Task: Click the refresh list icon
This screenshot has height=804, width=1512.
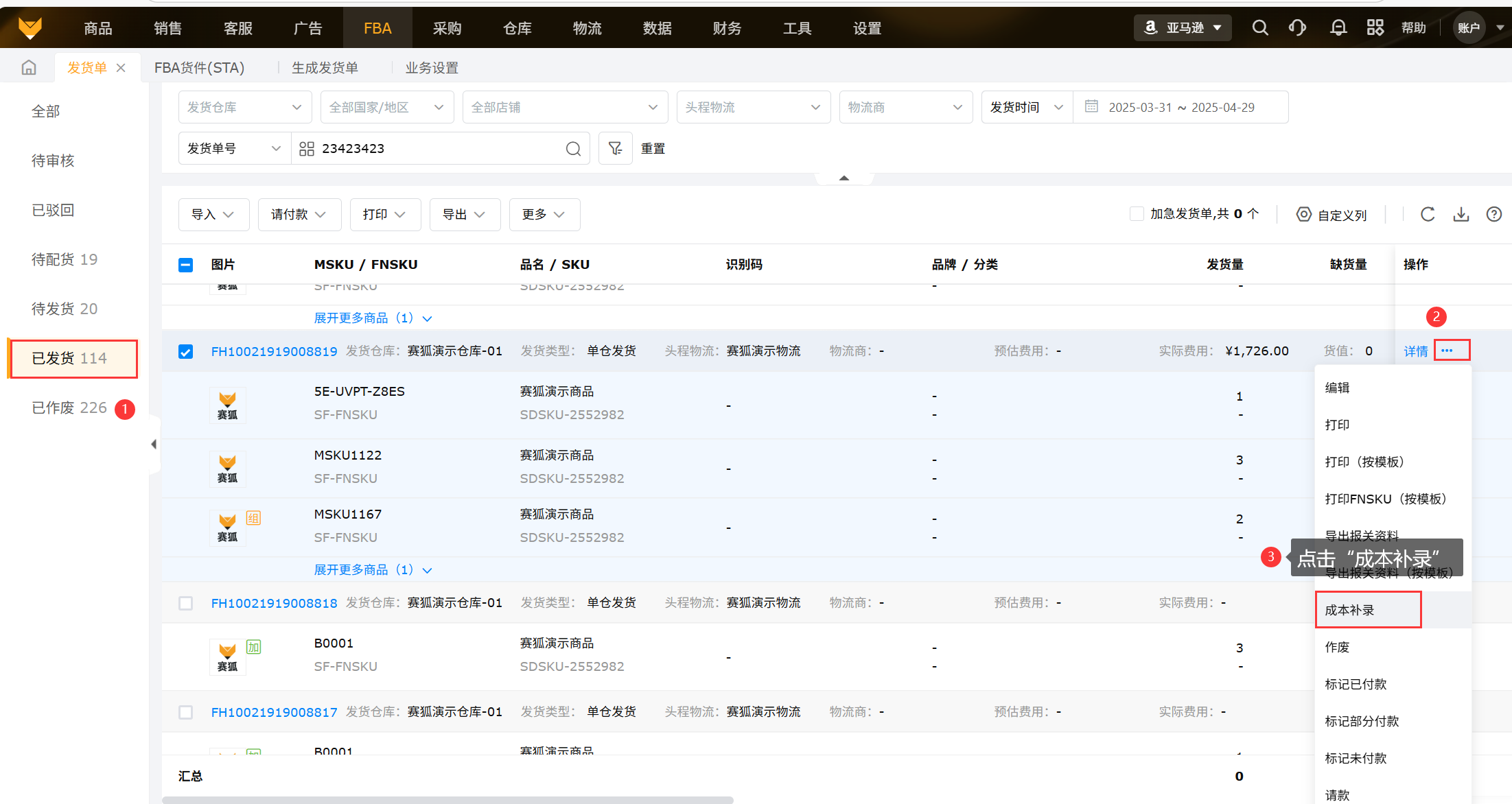Action: [x=1428, y=215]
